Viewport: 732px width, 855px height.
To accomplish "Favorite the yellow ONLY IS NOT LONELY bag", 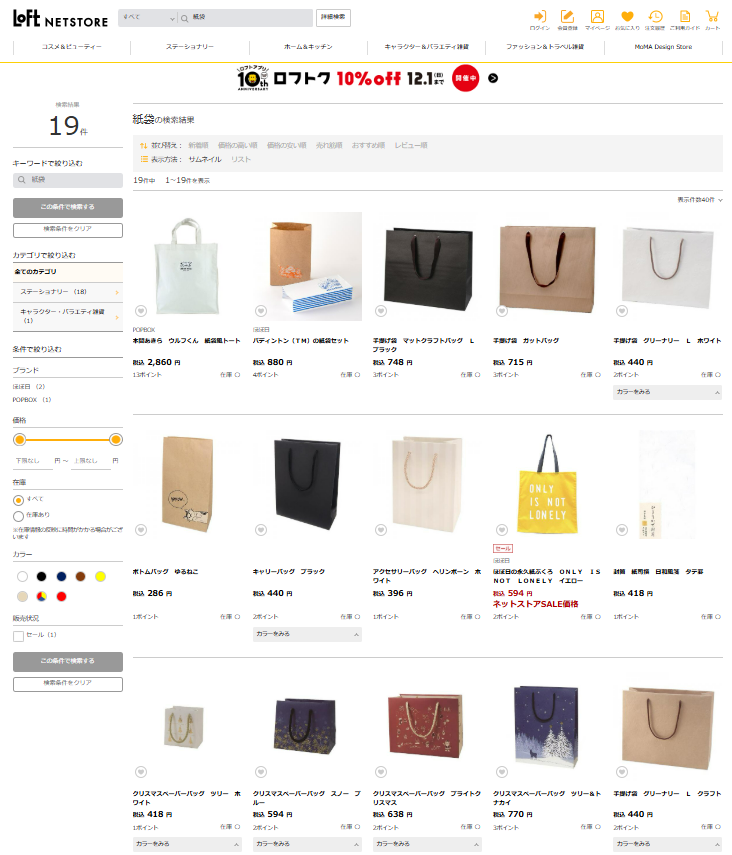I will click(x=502, y=529).
